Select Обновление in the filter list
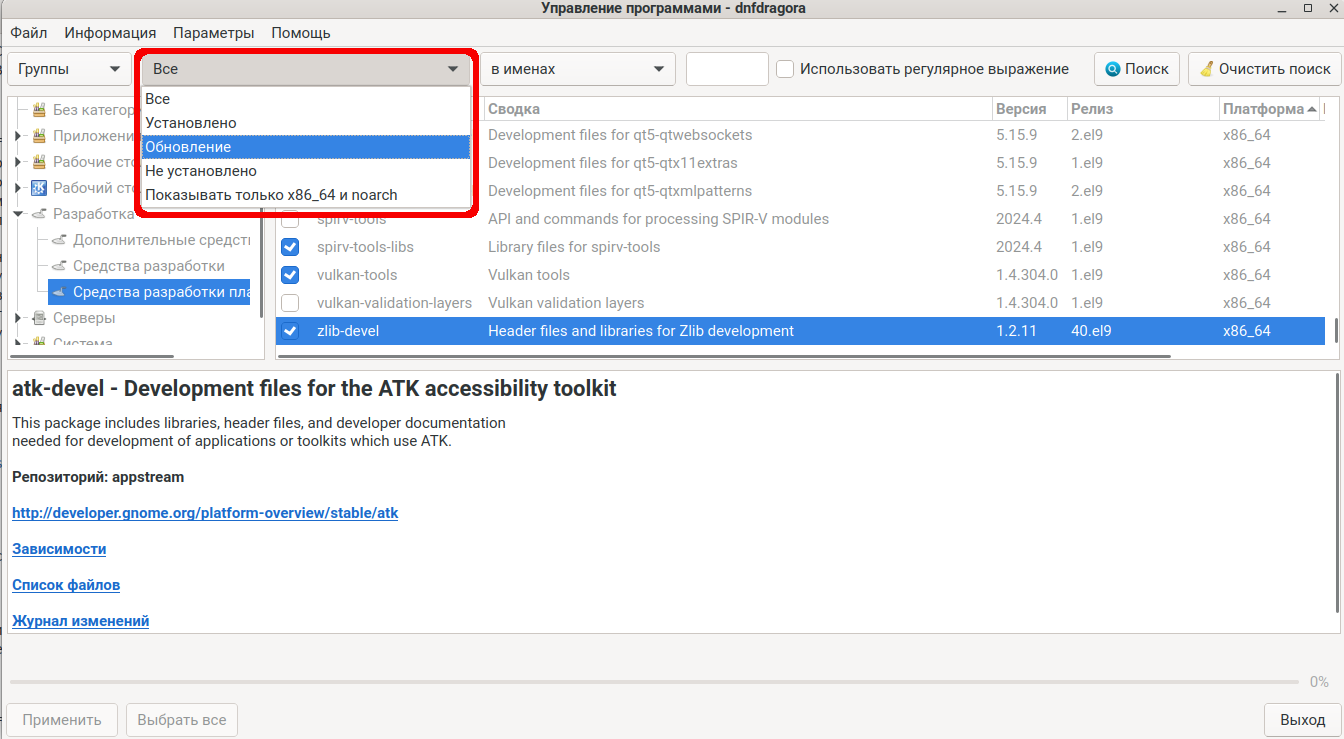 tap(305, 147)
